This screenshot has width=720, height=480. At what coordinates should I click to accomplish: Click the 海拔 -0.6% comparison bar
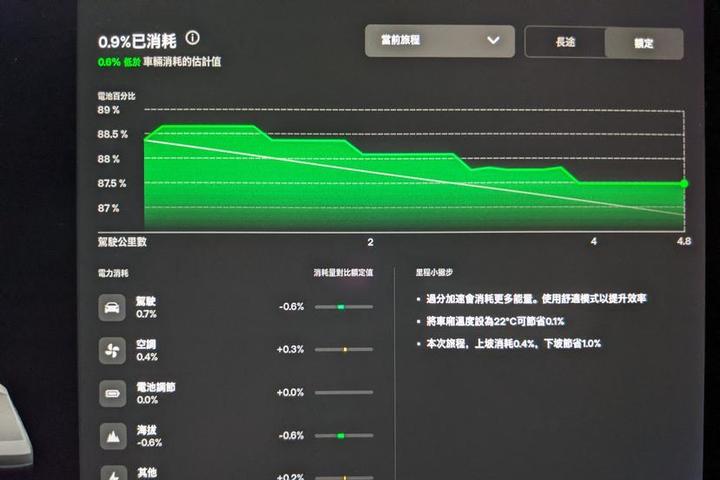[343, 436]
